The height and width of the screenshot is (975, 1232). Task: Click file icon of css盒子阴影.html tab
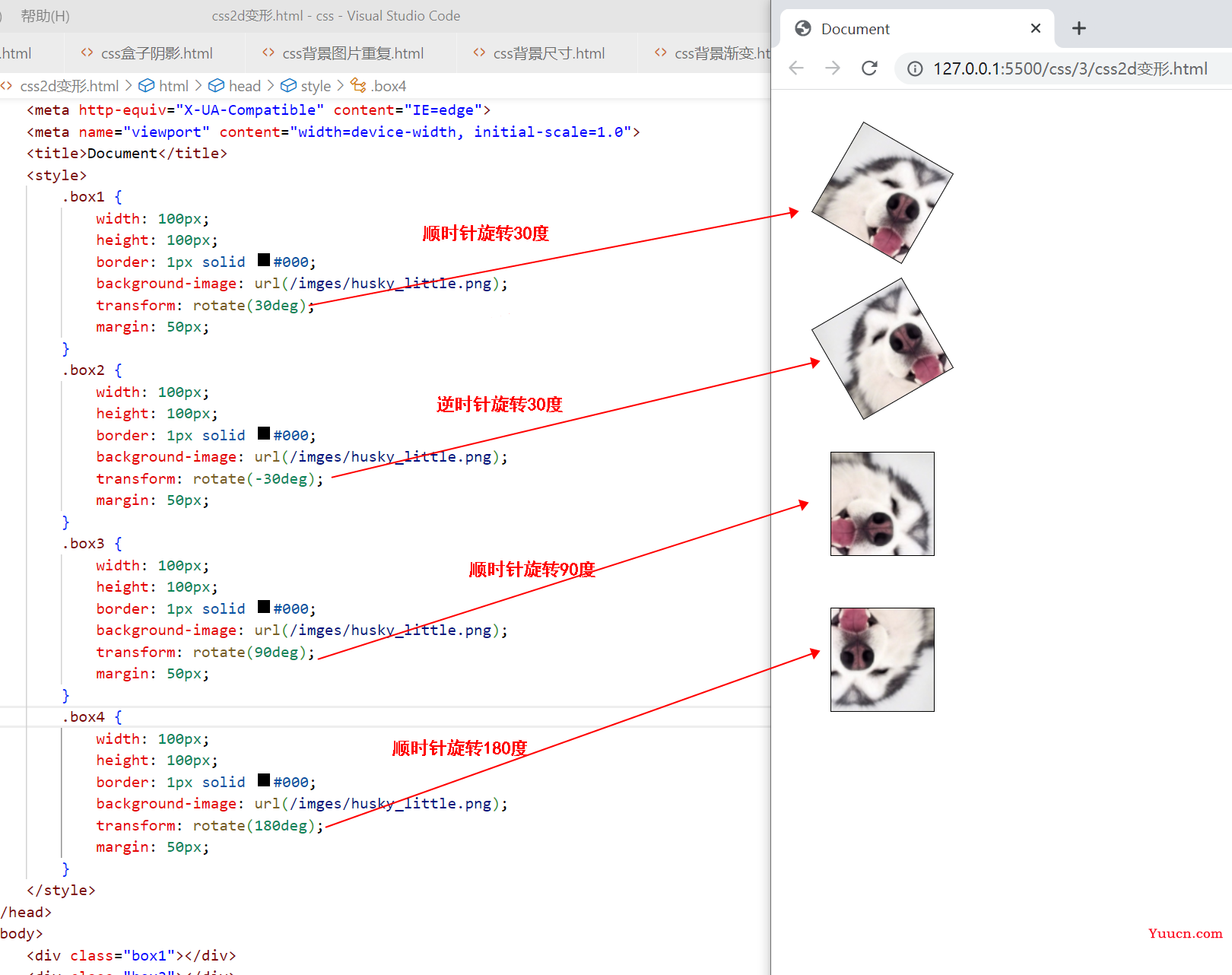pyautogui.click(x=87, y=53)
